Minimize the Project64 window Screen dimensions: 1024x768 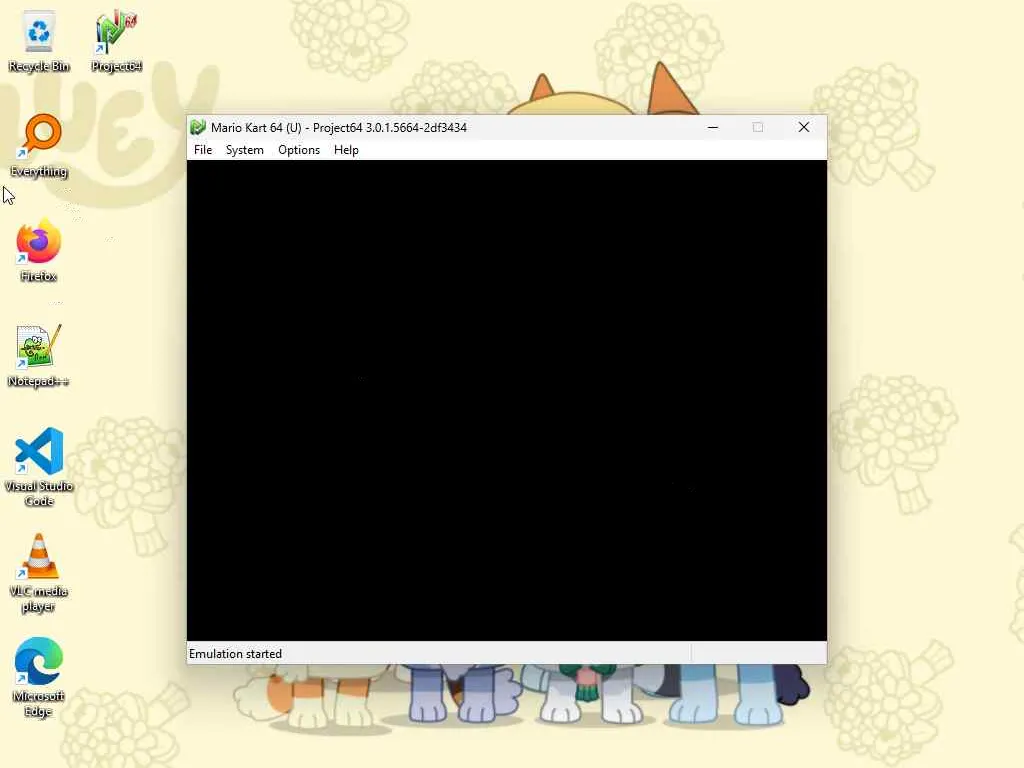713,127
